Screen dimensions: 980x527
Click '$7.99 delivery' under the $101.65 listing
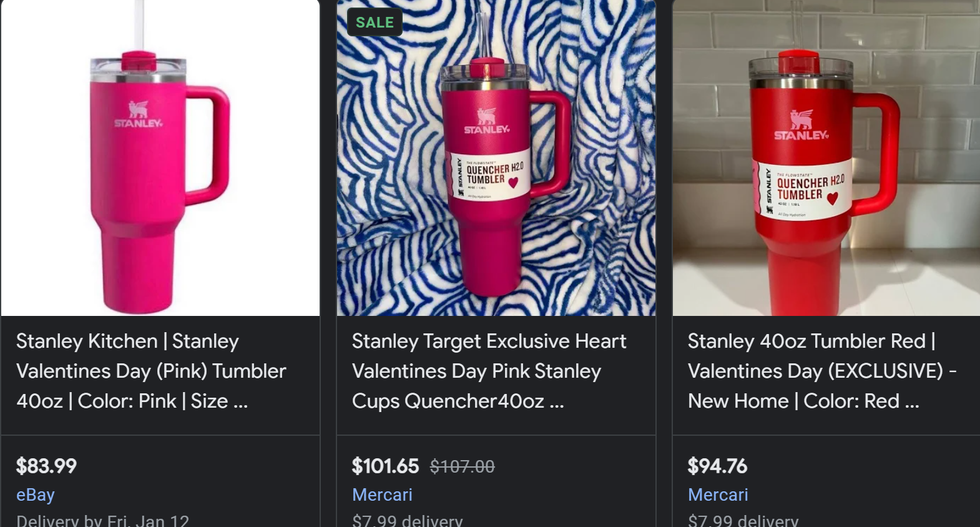point(407,520)
